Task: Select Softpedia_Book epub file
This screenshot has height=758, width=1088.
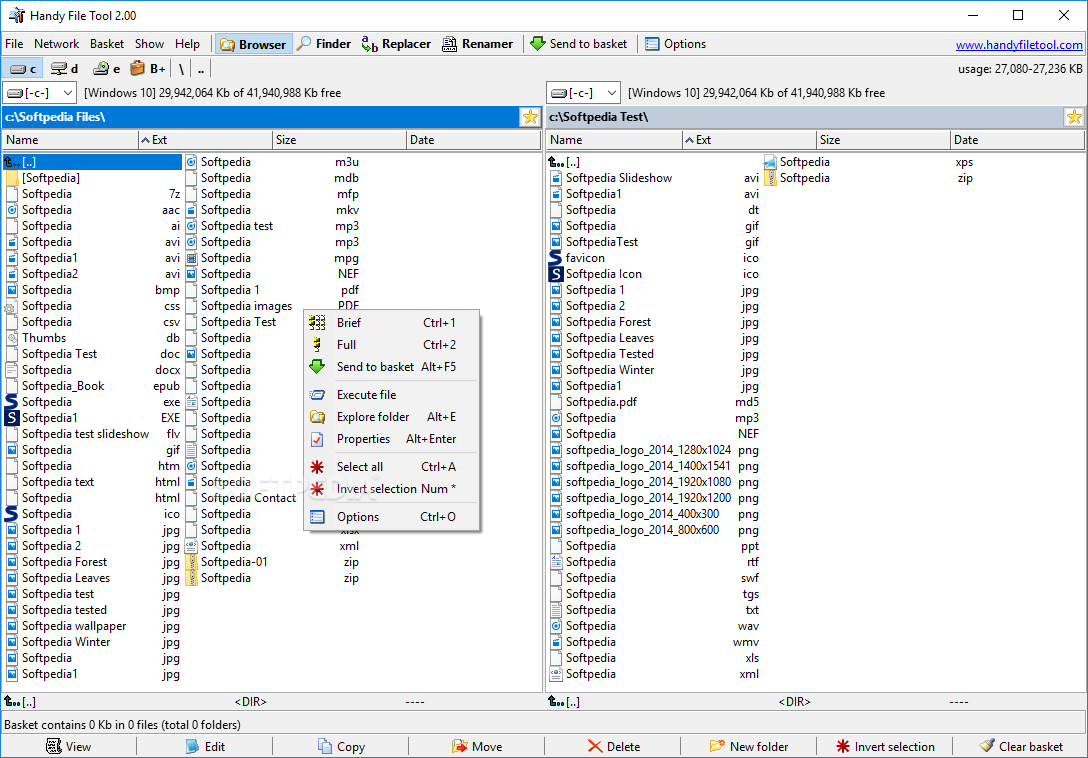Action: 93,386
